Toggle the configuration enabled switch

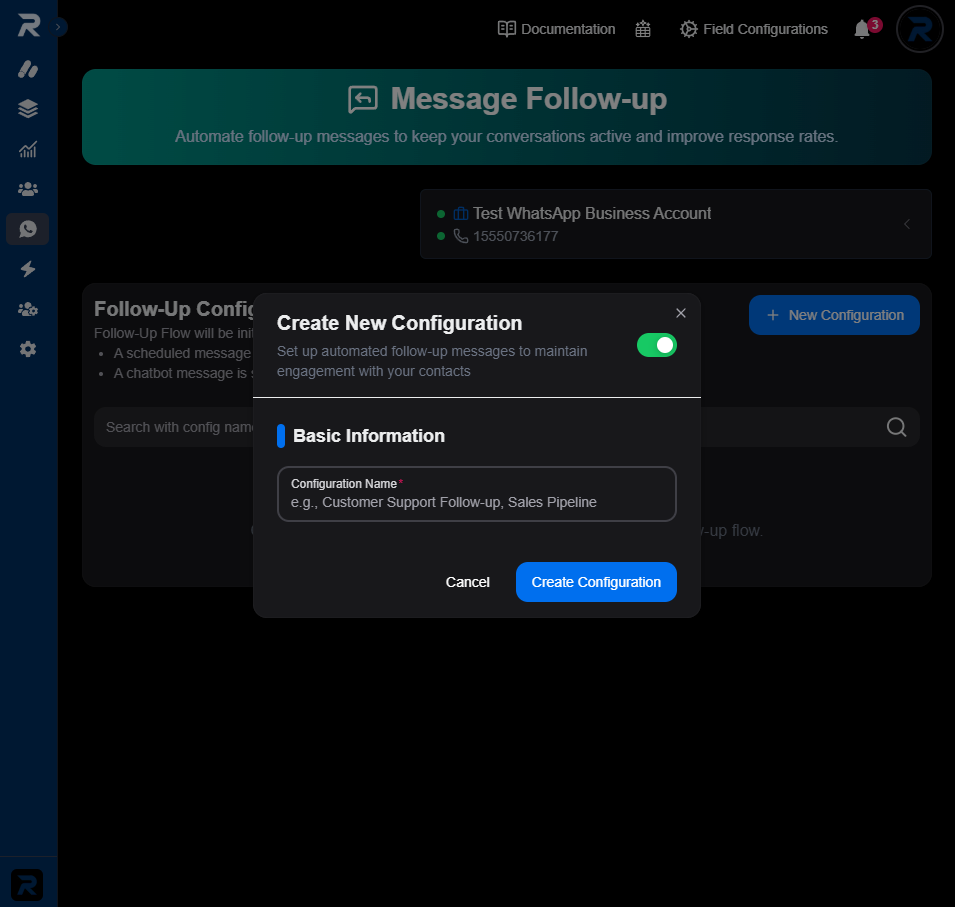pos(657,345)
